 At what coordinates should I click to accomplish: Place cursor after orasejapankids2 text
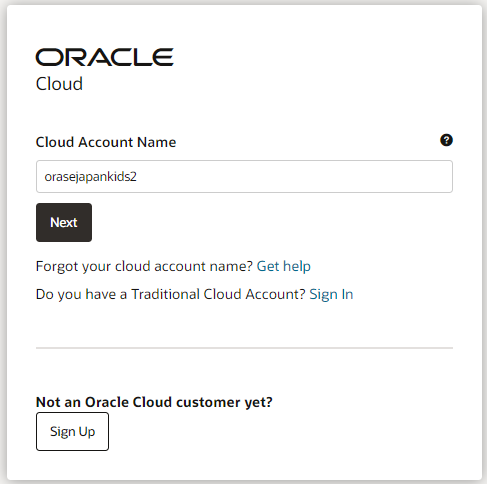[138, 177]
